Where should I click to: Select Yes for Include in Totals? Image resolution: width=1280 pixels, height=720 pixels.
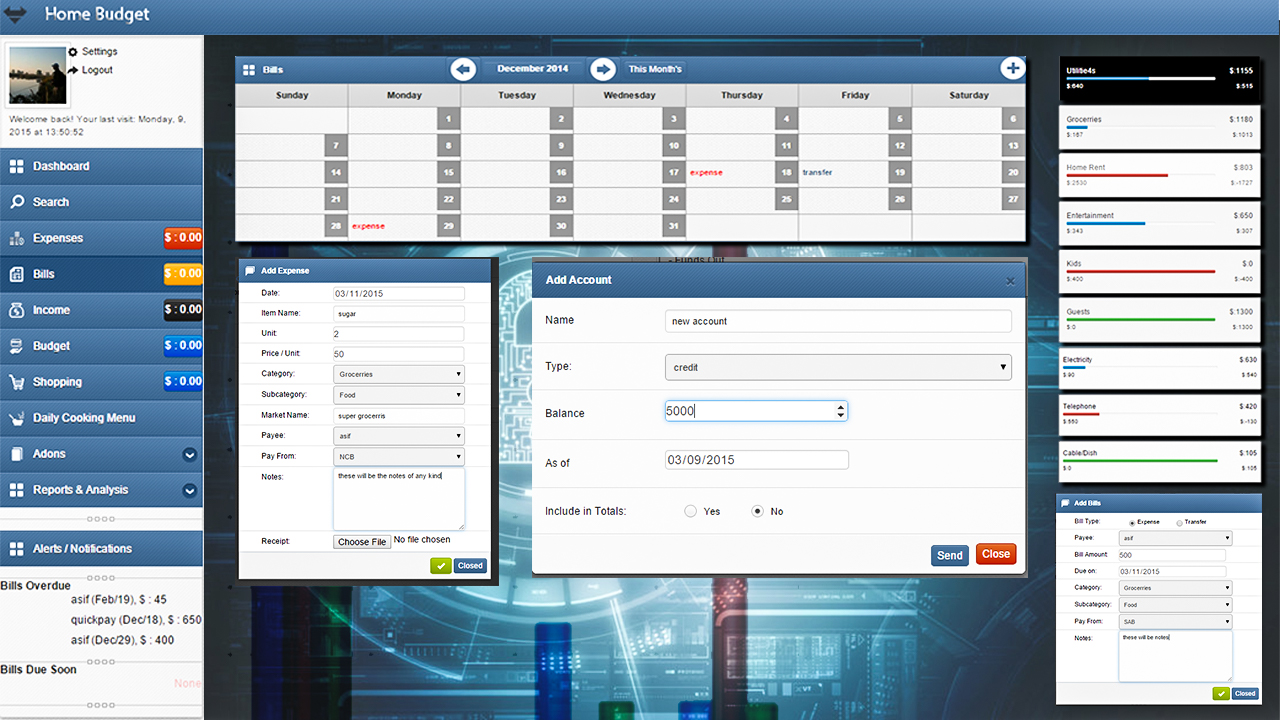[690, 511]
